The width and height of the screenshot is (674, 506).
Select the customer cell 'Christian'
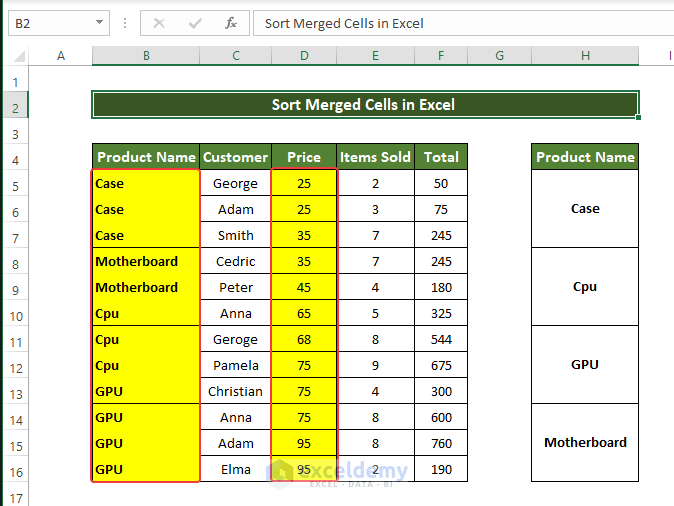click(236, 391)
